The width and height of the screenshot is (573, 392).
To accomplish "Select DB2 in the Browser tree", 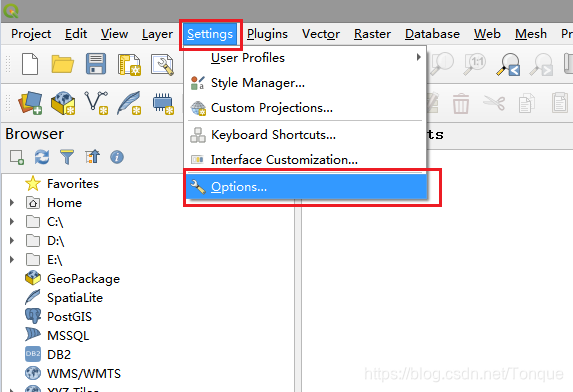I will click(x=59, y=355).
